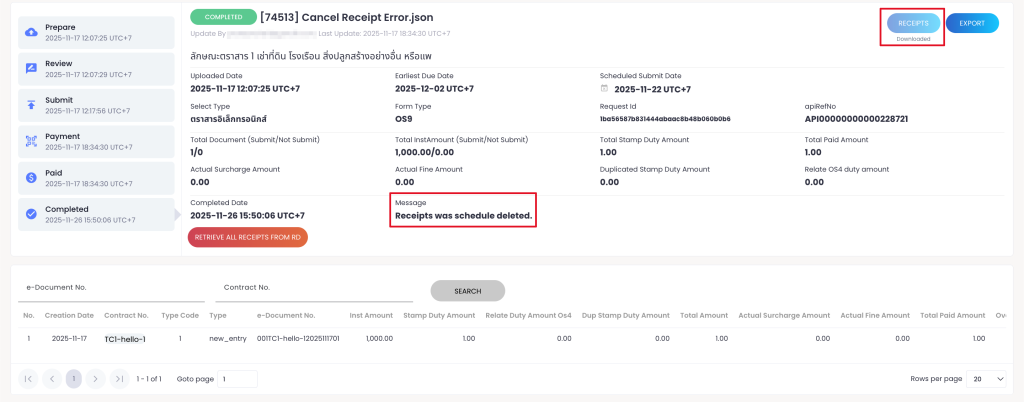
Task: Go to first page arrow
Action: tap(28, 379)
